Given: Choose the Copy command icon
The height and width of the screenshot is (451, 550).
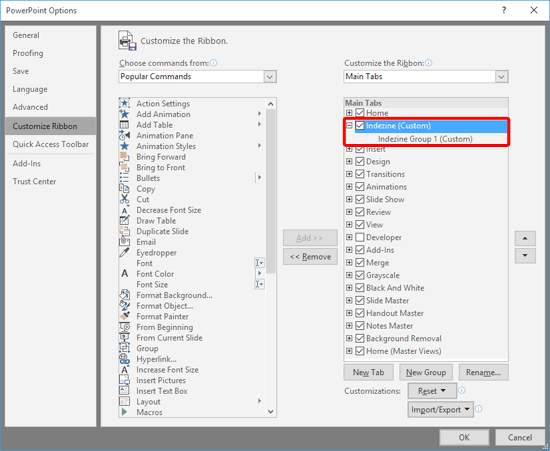Looking at the screenshot, I should [x=125, y=189].
